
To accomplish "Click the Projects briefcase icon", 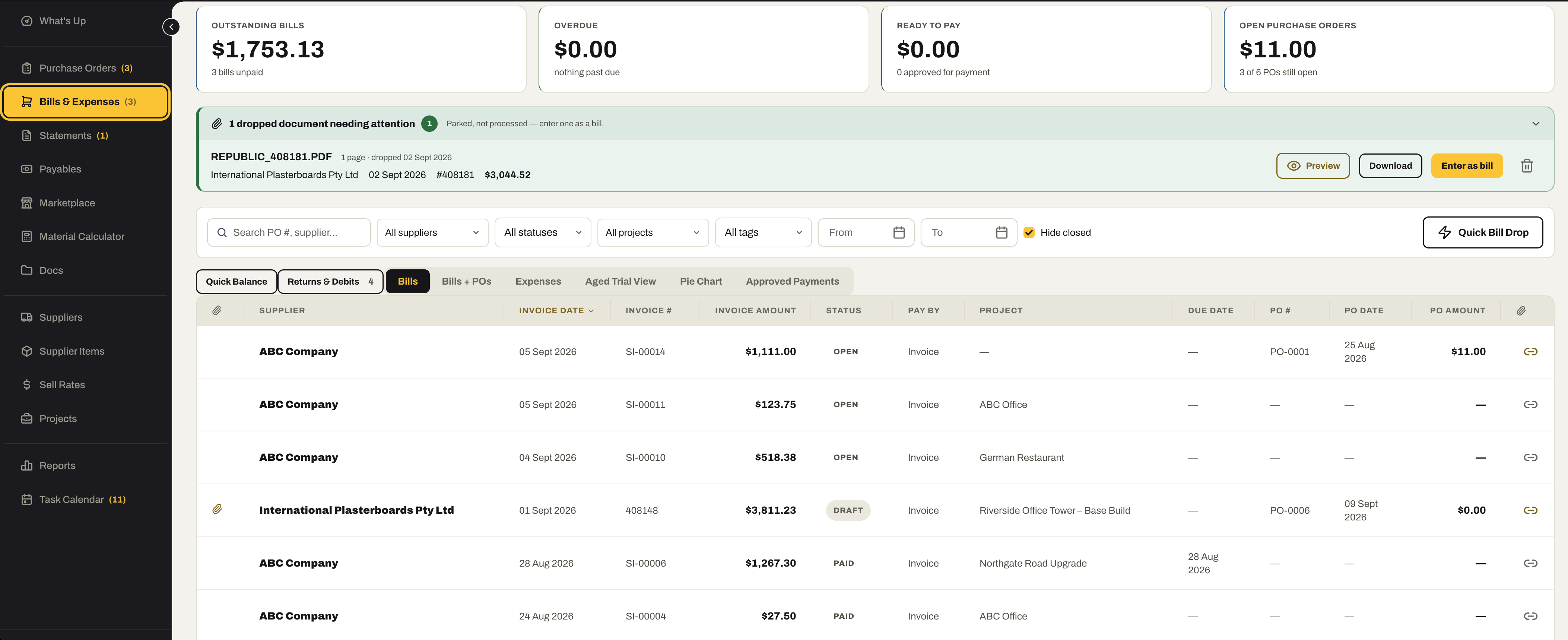I will (x=27, y=418).
